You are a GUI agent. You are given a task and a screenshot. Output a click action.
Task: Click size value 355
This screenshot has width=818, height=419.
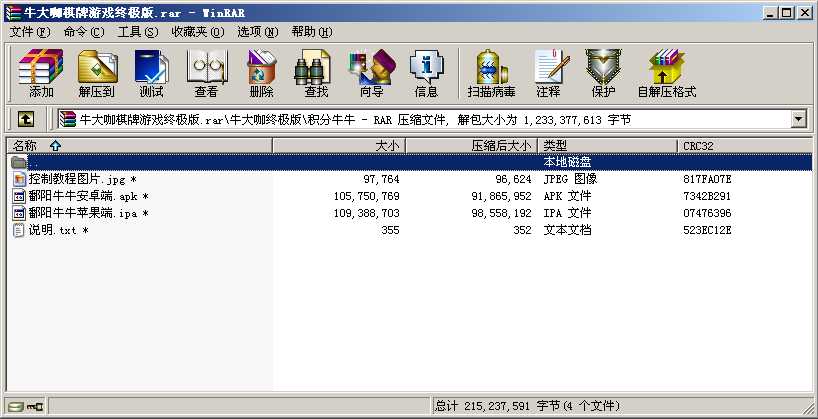point(390,230)
